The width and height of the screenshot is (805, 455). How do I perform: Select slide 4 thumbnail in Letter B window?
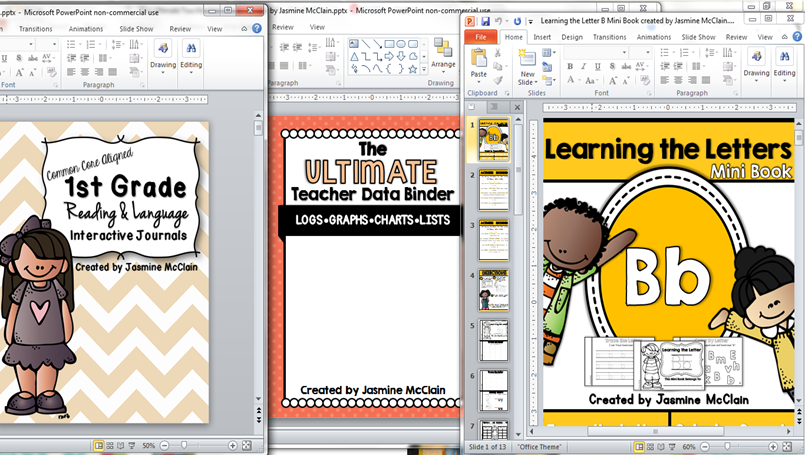493,290
